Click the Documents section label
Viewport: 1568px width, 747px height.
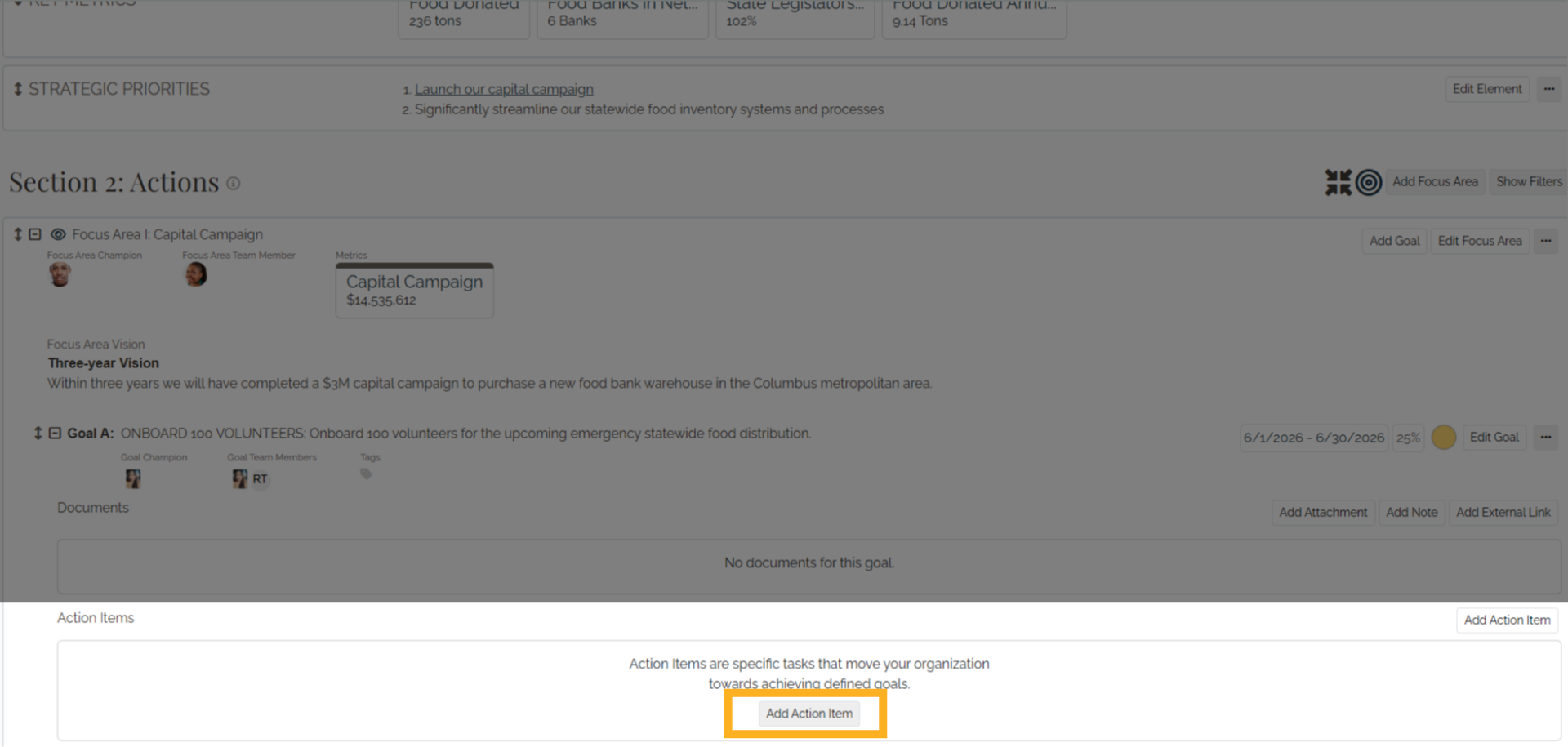tap(93, 508)
